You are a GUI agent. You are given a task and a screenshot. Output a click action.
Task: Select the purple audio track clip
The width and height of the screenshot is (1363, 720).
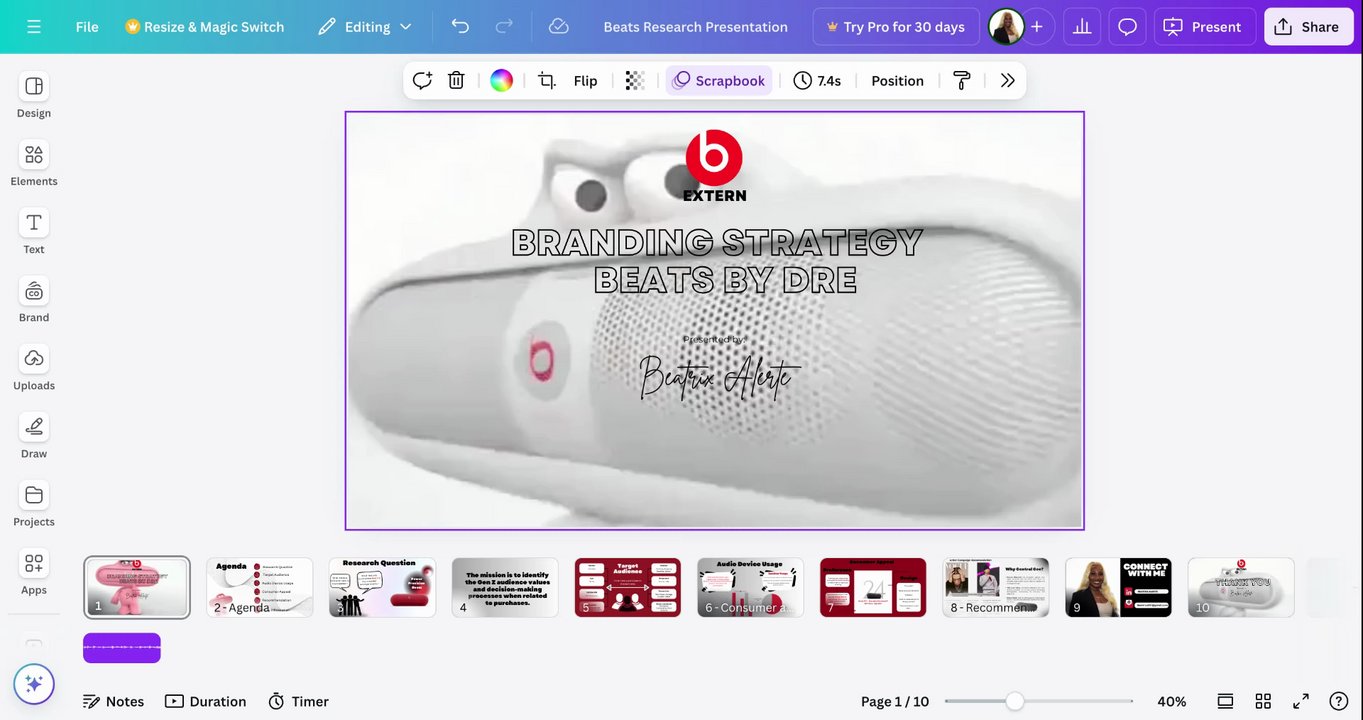point(122,648)
